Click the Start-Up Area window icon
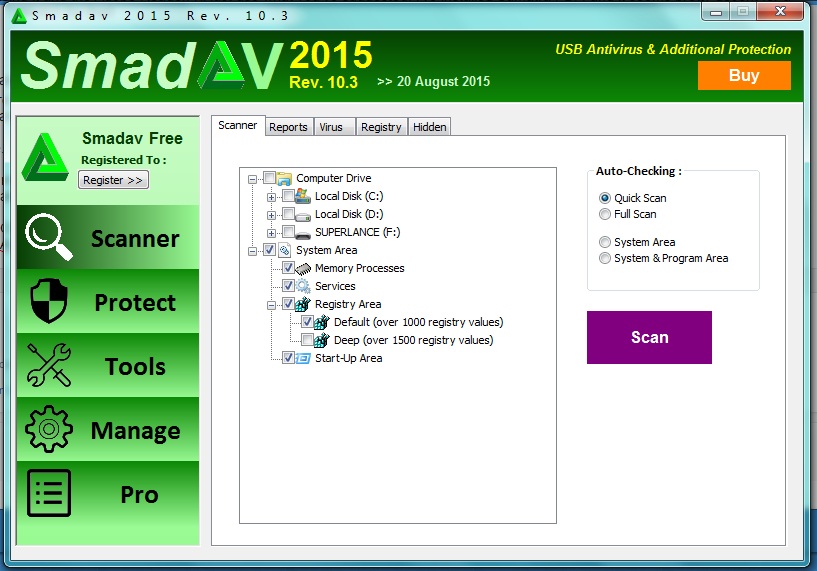Viewport: 817px width, 571px height. click(x=303, y=358)
